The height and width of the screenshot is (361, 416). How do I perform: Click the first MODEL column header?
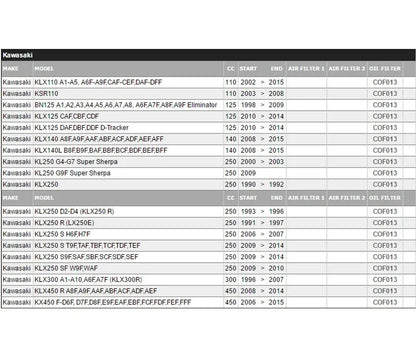tap(44, 69)
